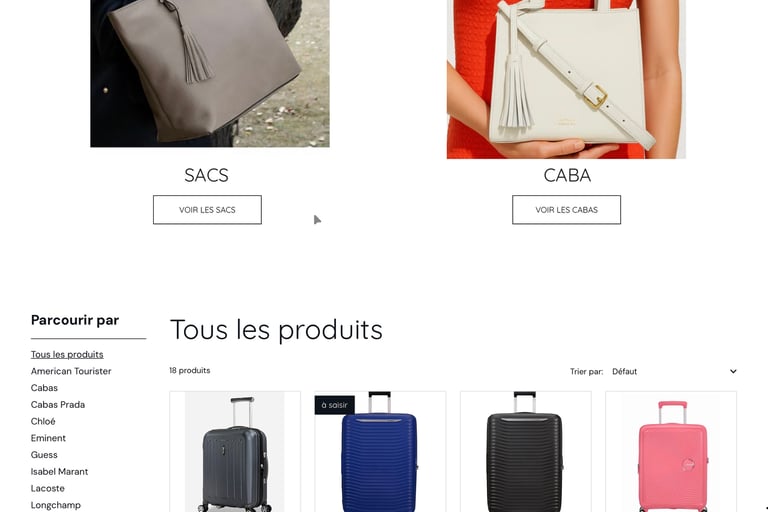Viewport: 768px width, 512px height.
Task: Open the Longchamp category
Action: pos(56,505)
